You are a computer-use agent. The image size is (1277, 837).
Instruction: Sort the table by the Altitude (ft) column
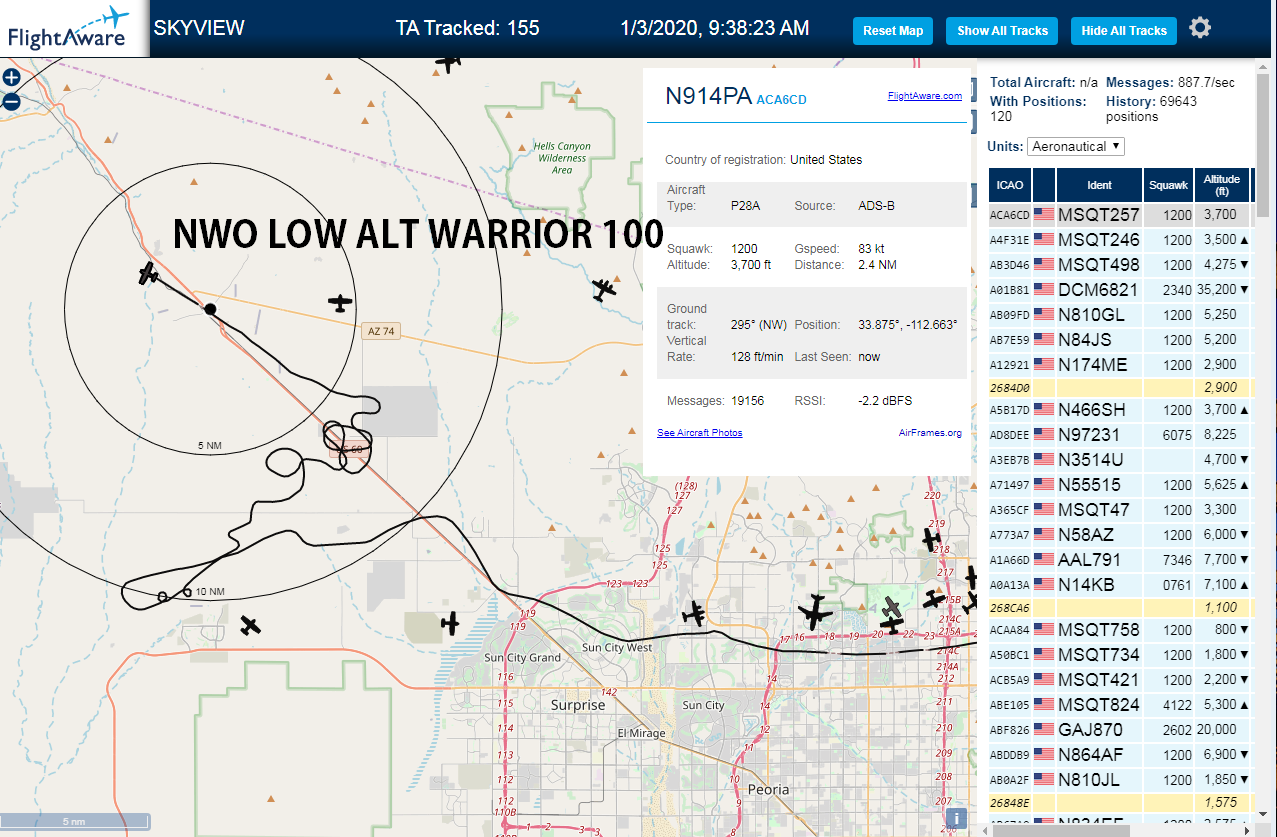click(1221, 185)
